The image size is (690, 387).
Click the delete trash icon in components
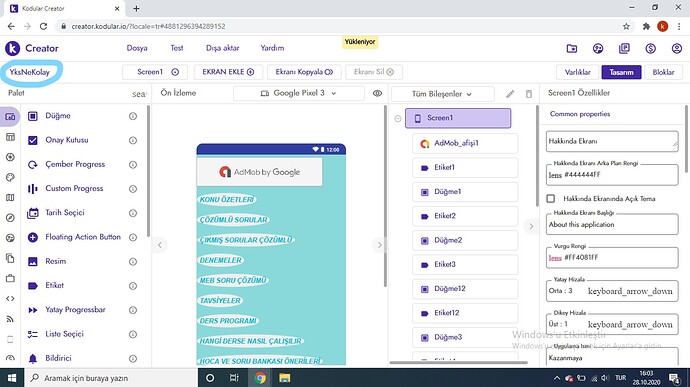(529, 94)
